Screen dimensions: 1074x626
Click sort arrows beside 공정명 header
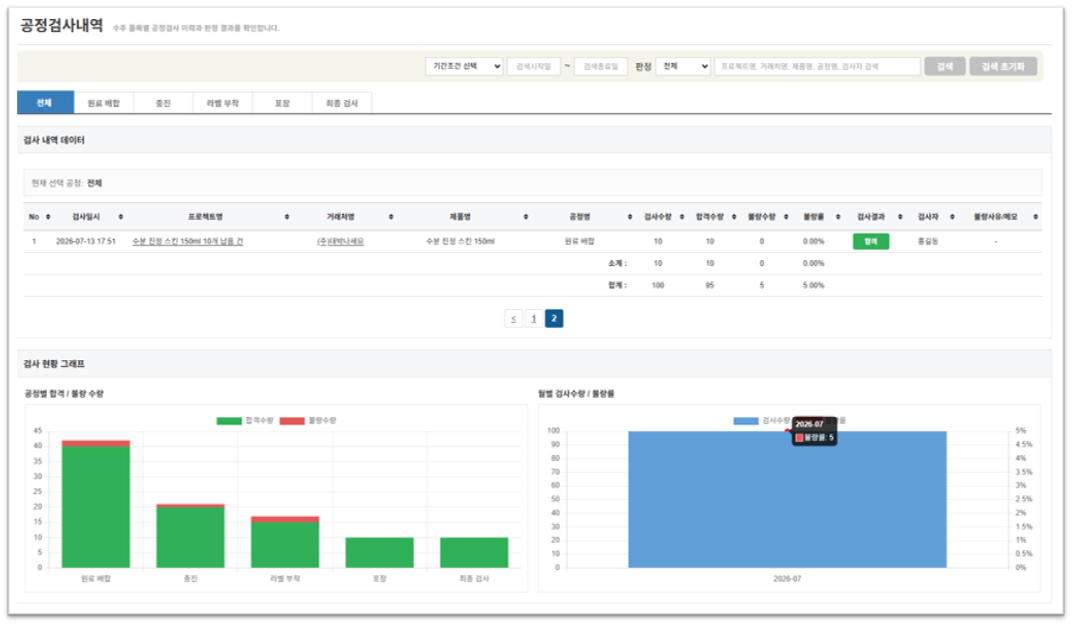(x=629, y=217)
